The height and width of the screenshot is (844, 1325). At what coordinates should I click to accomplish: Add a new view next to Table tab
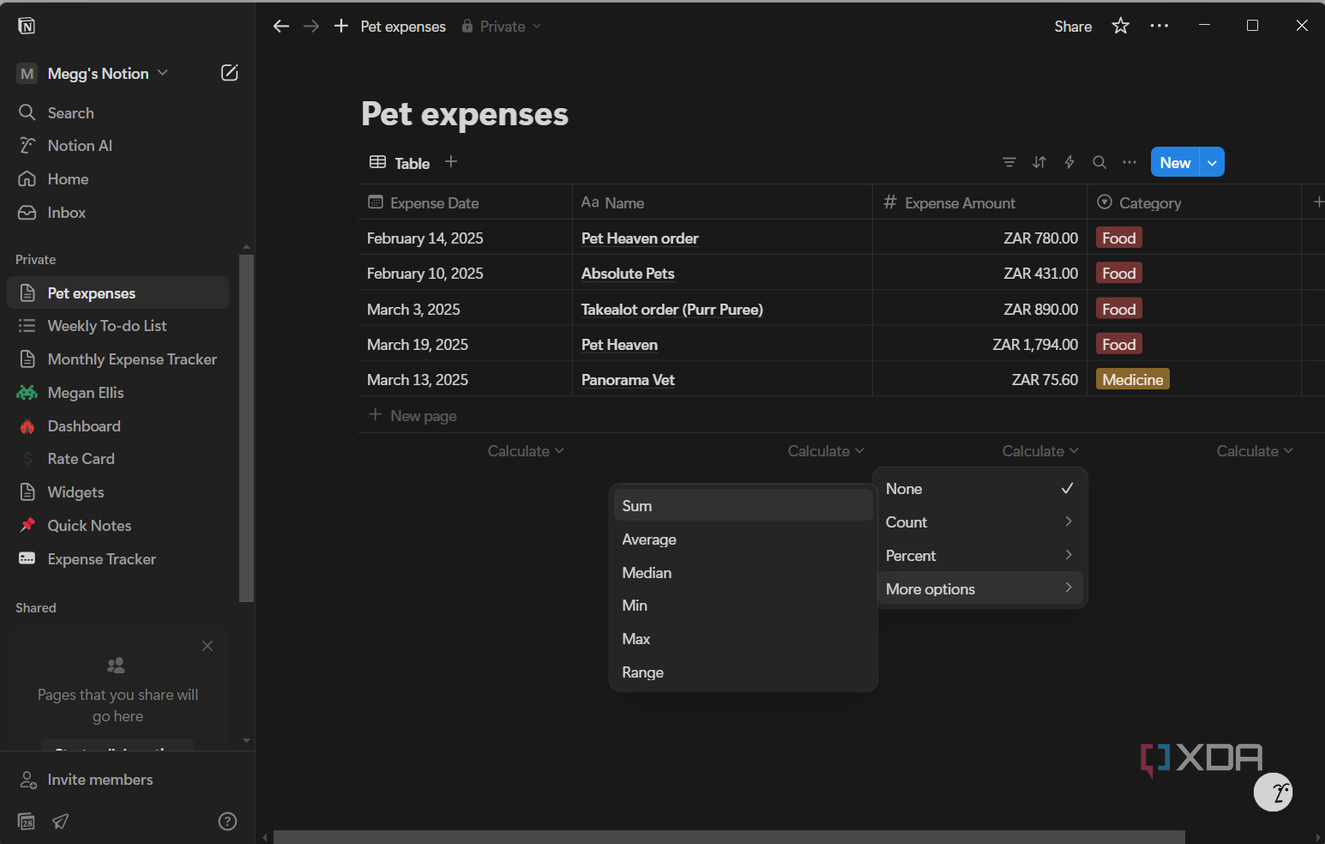[451, 162]
